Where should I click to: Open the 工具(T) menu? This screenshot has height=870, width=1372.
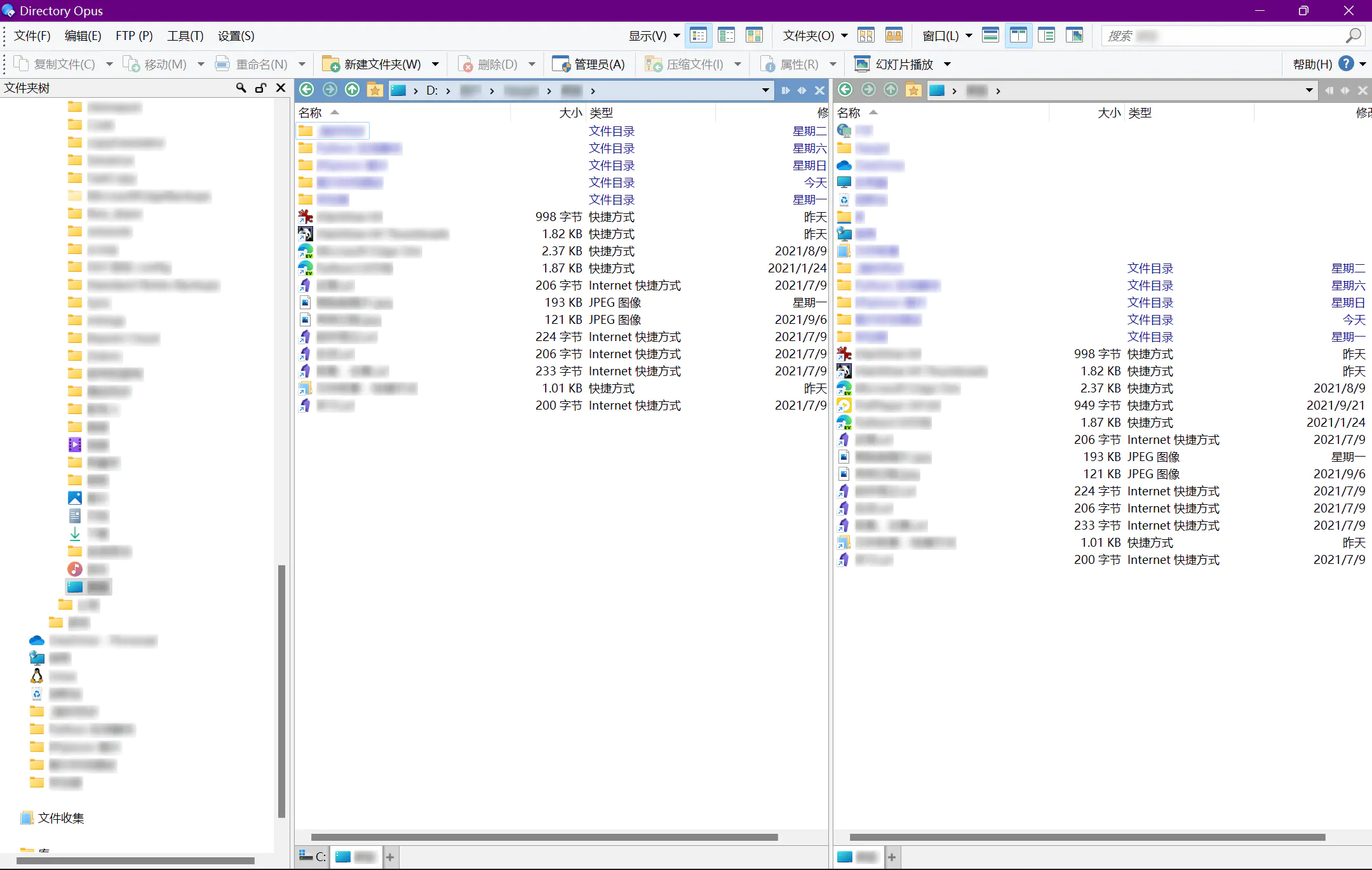185,36
